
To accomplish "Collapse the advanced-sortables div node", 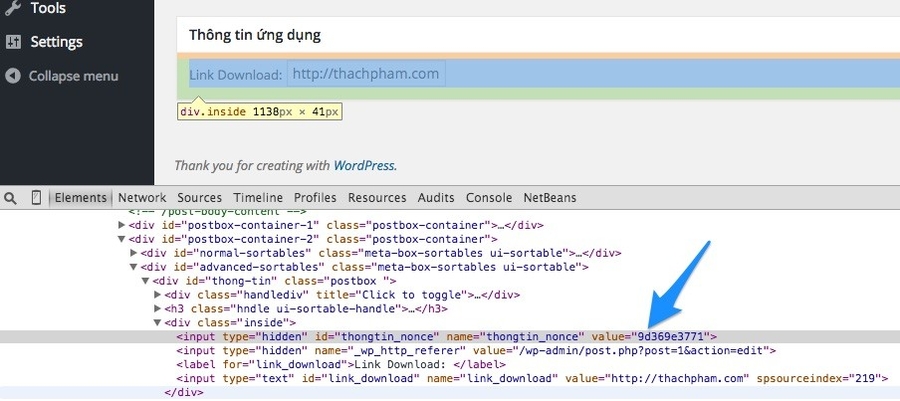I will click(x=134, y=267).
